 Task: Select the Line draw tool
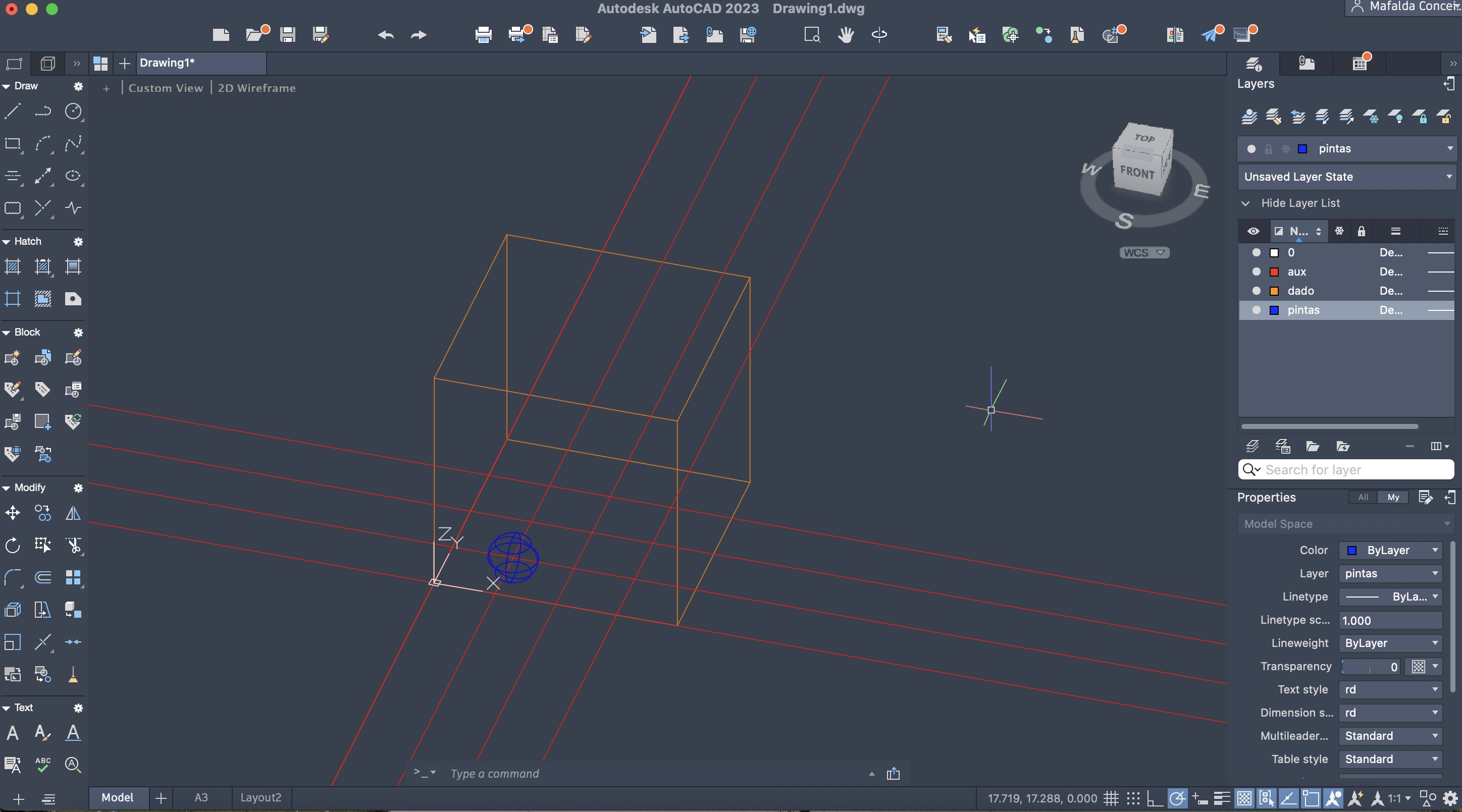[13, 111]
